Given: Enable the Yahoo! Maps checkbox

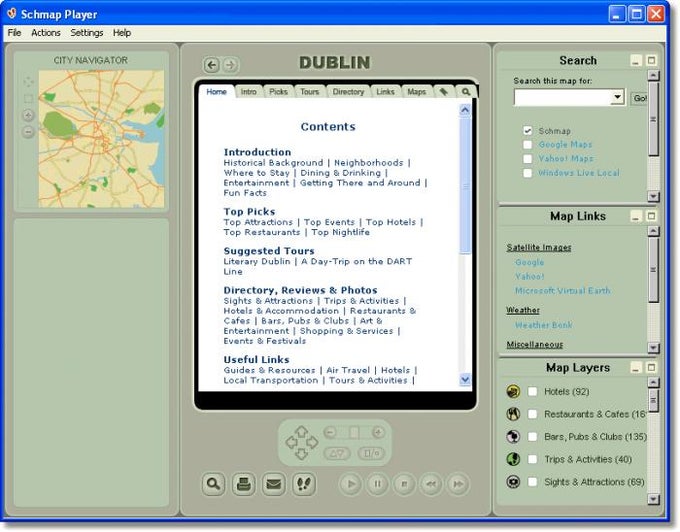Looking at the screenshot, I should point(527,159).
